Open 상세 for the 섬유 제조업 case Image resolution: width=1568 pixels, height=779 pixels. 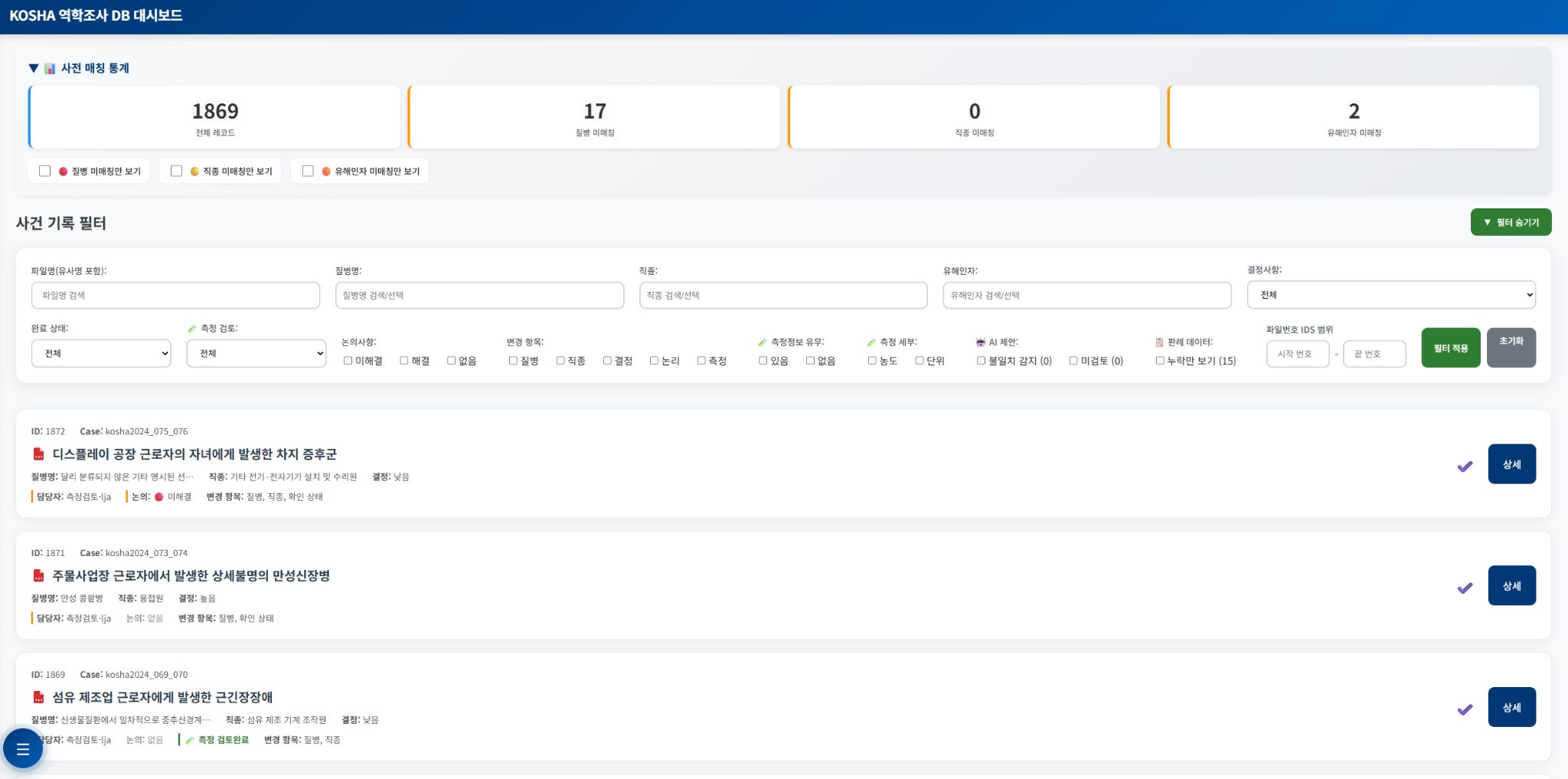1512,707
